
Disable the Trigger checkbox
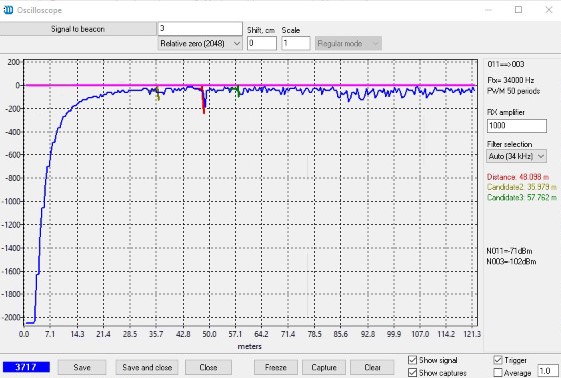coord(498,360)
